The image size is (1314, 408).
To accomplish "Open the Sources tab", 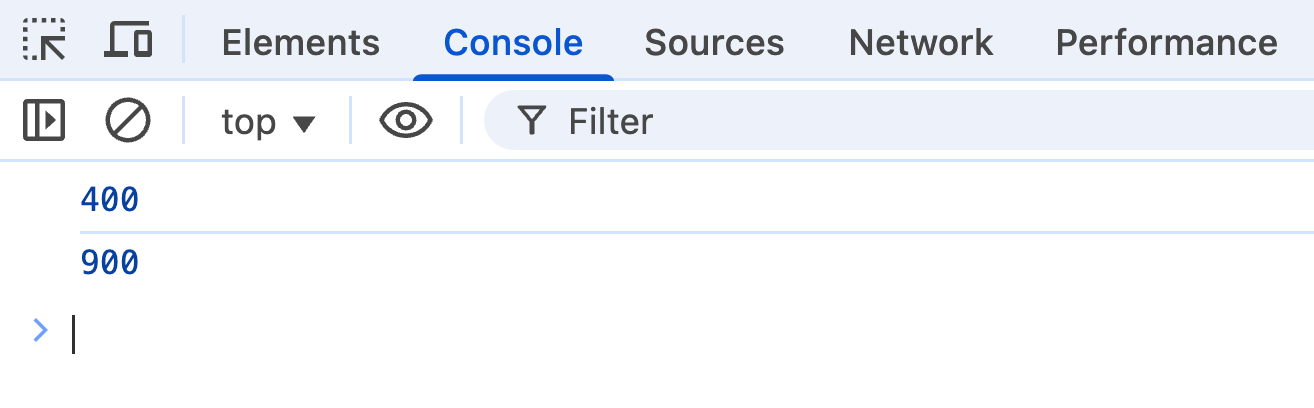I will point(714,42).
